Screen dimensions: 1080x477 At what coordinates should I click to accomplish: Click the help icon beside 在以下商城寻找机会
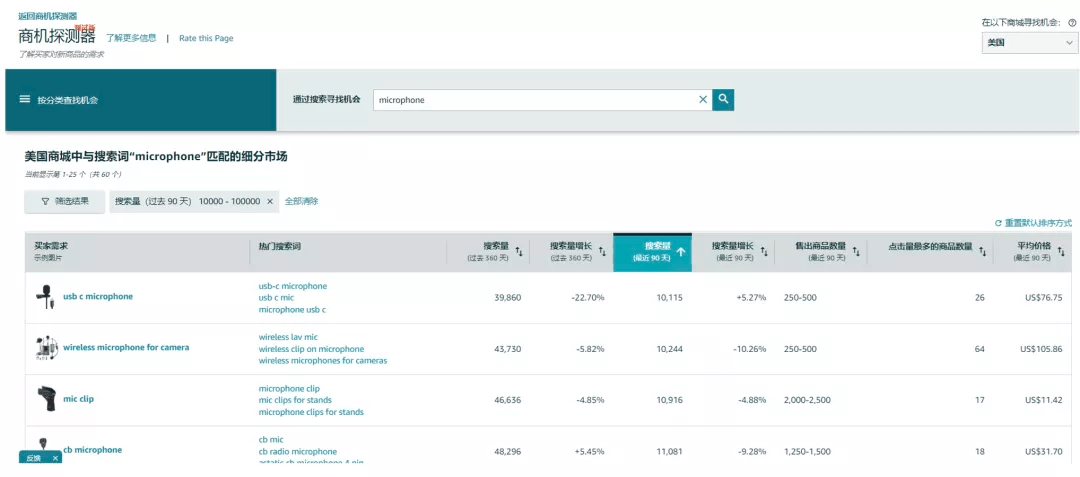(1072, 22)
